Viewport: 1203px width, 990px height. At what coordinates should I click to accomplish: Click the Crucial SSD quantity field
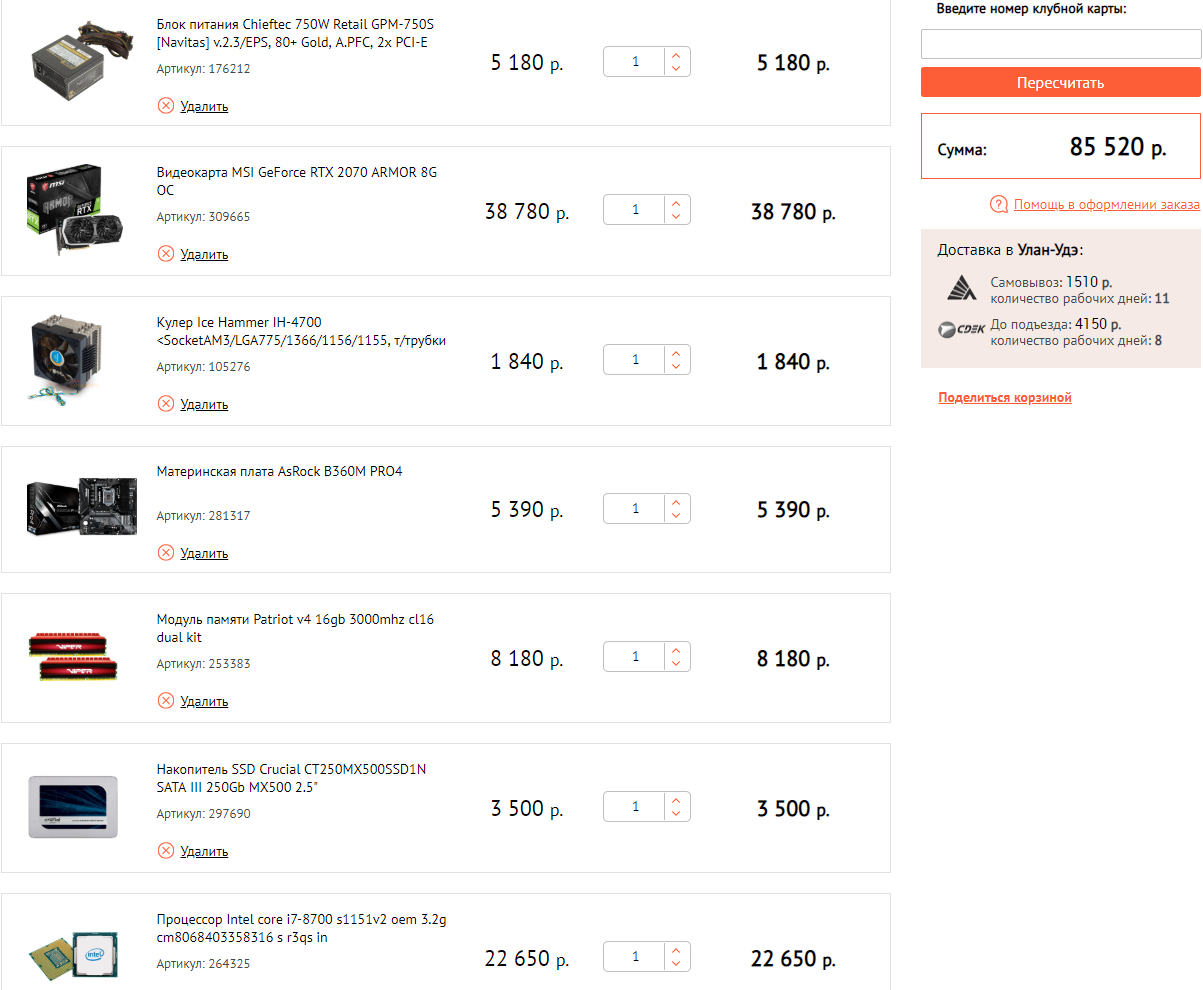pos(635,807)
